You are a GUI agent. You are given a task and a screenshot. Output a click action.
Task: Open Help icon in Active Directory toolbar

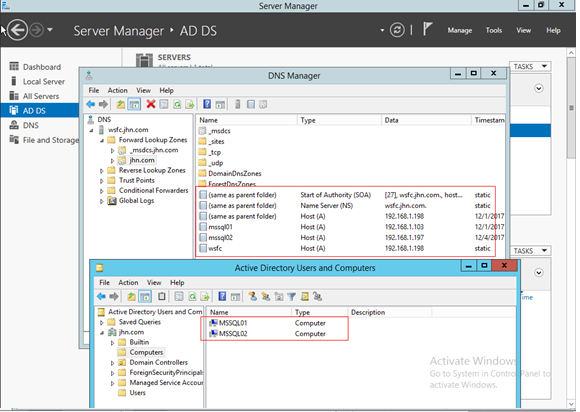(x=222, y=297)
